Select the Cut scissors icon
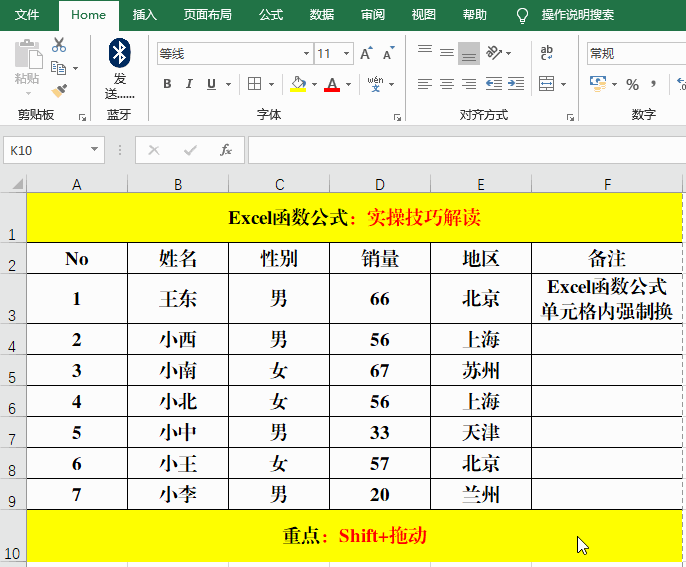This screenshot has height=567, width=686. click(x=59, y=45)
